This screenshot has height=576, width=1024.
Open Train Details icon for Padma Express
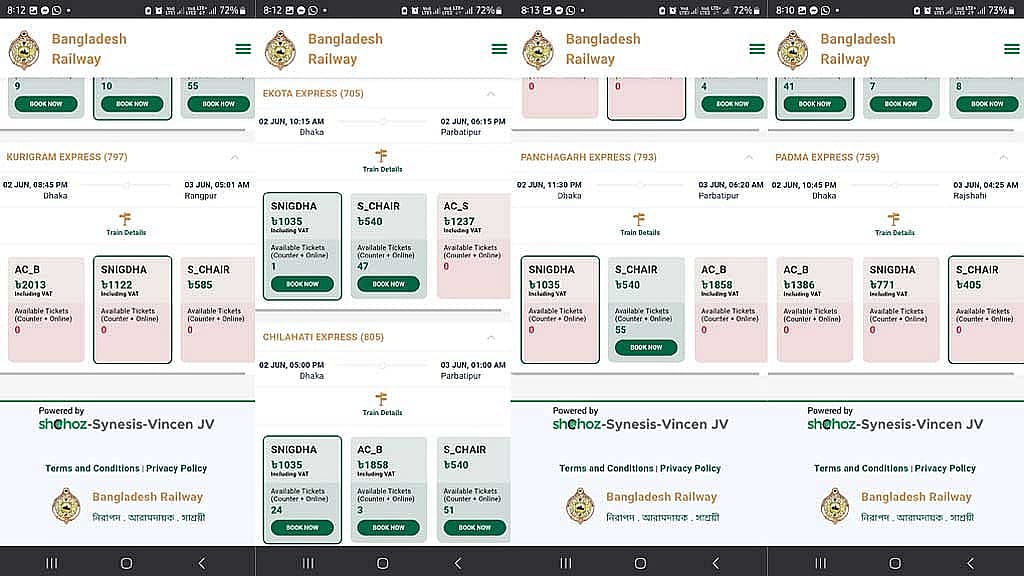tap(894, 223)
